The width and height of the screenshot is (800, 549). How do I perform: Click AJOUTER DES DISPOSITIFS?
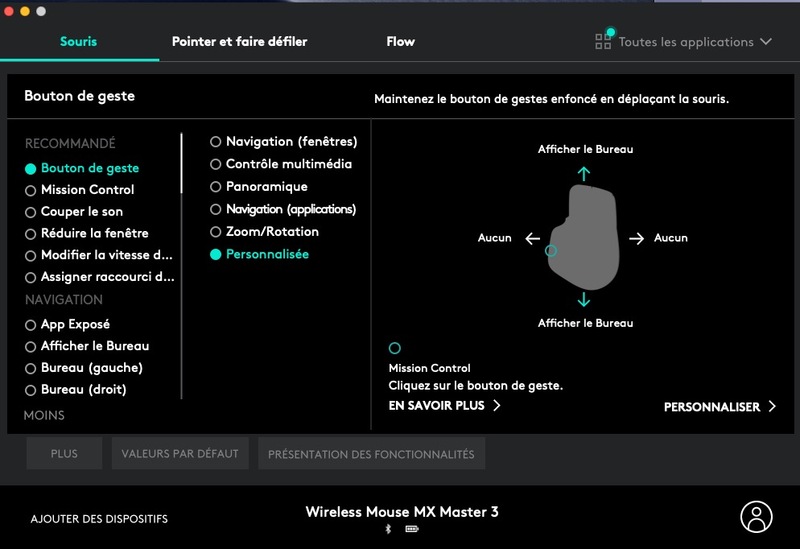pos(99,519)
